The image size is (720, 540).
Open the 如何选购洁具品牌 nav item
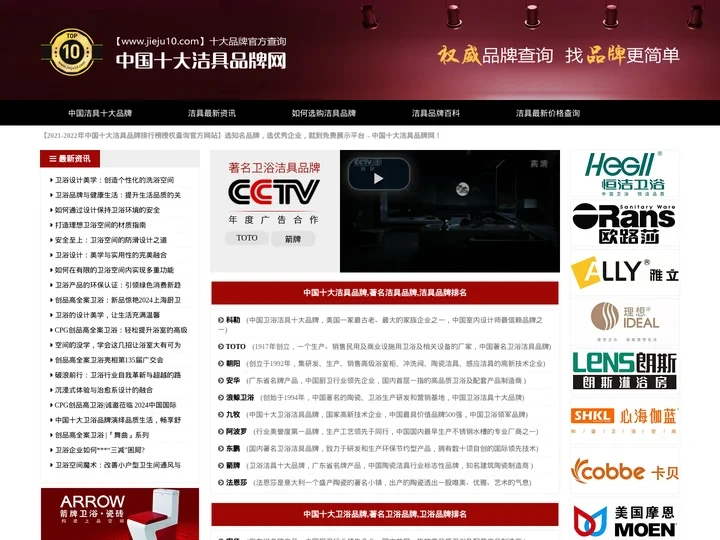pos(324,113)
